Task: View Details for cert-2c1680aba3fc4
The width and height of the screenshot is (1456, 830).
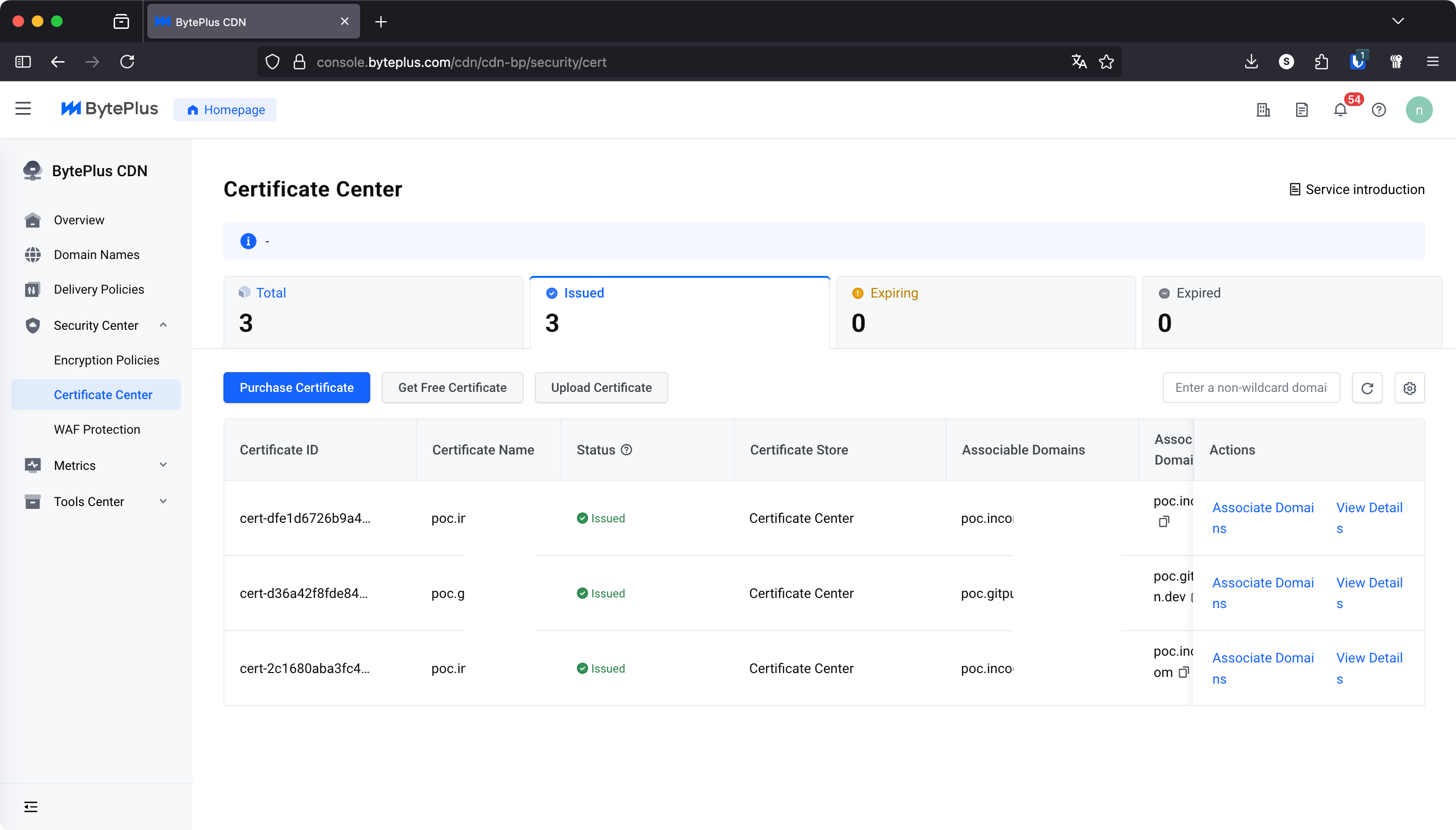Action: (1369, 669)
